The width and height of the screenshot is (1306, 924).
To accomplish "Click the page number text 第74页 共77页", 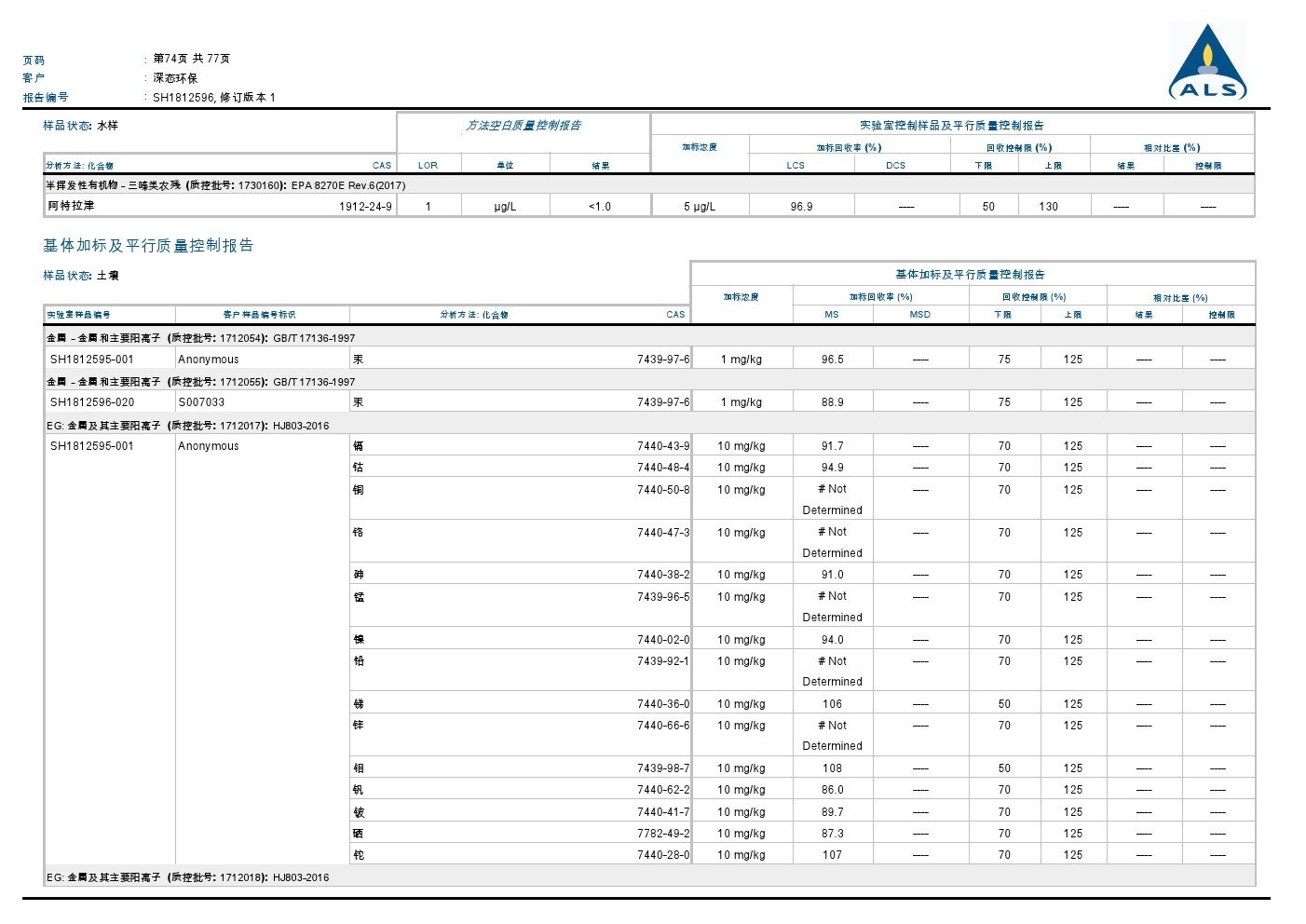I will tap(192, 59).
